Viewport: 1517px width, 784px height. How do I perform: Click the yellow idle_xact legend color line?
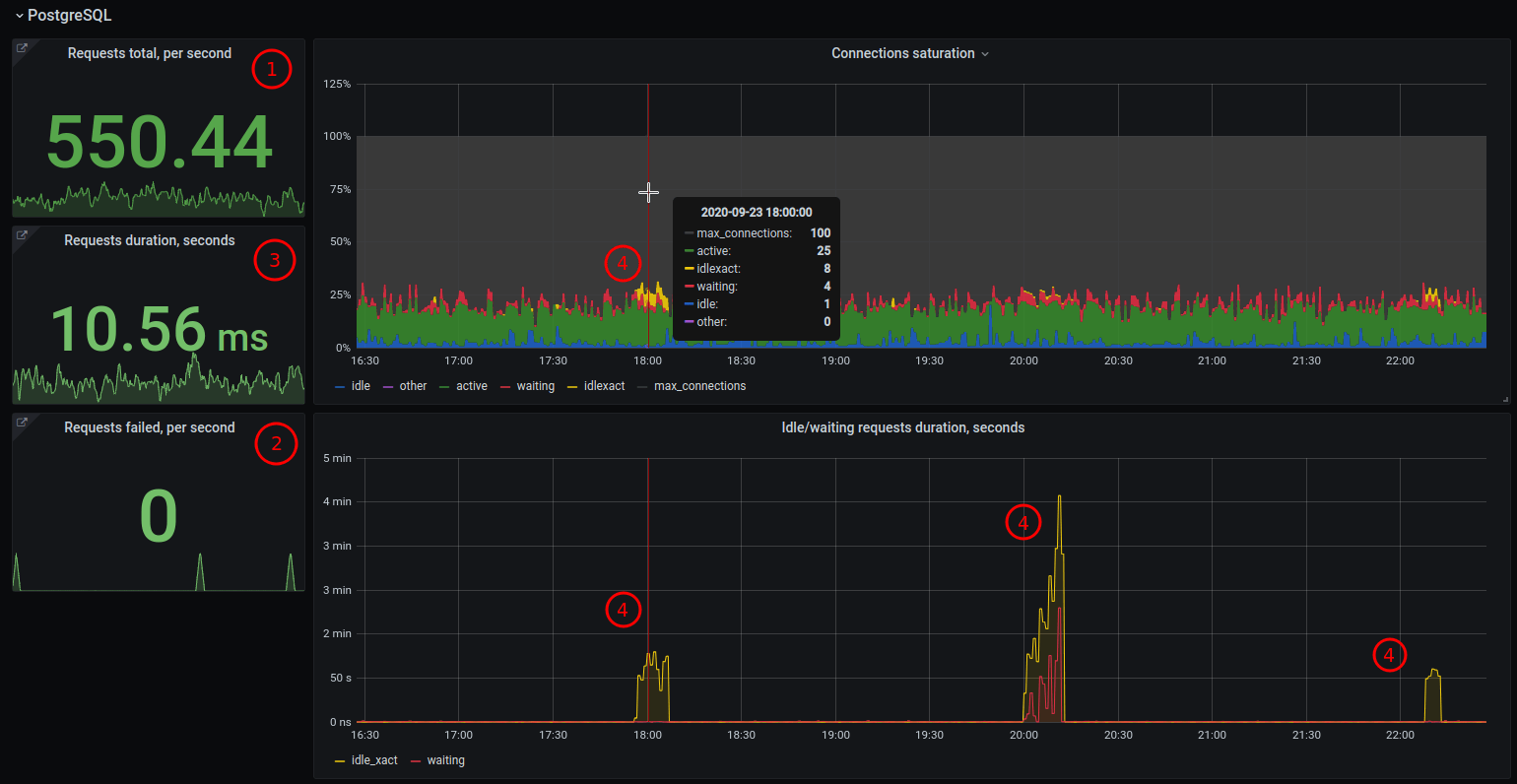coord(340,761)
